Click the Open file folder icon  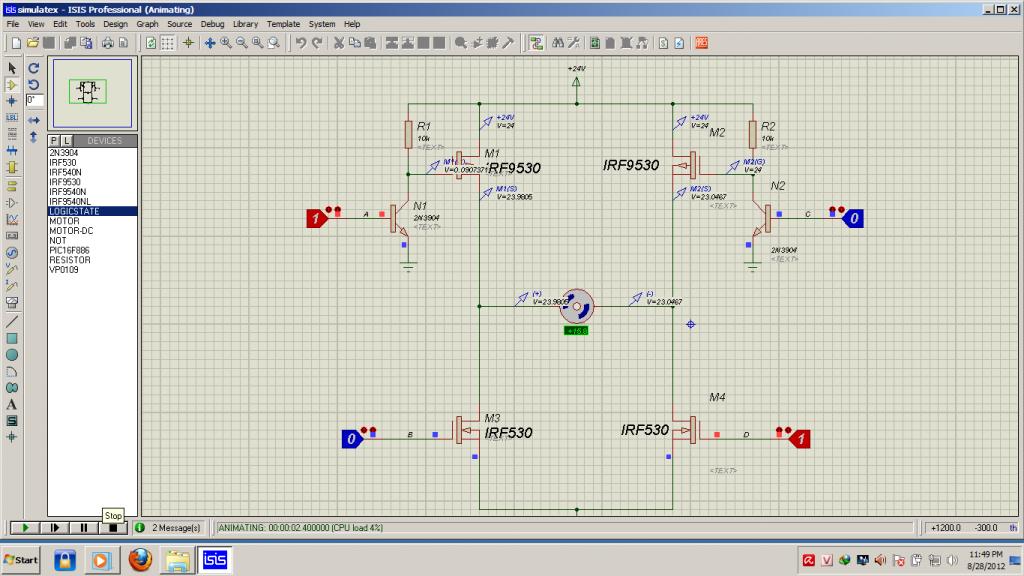33,43
